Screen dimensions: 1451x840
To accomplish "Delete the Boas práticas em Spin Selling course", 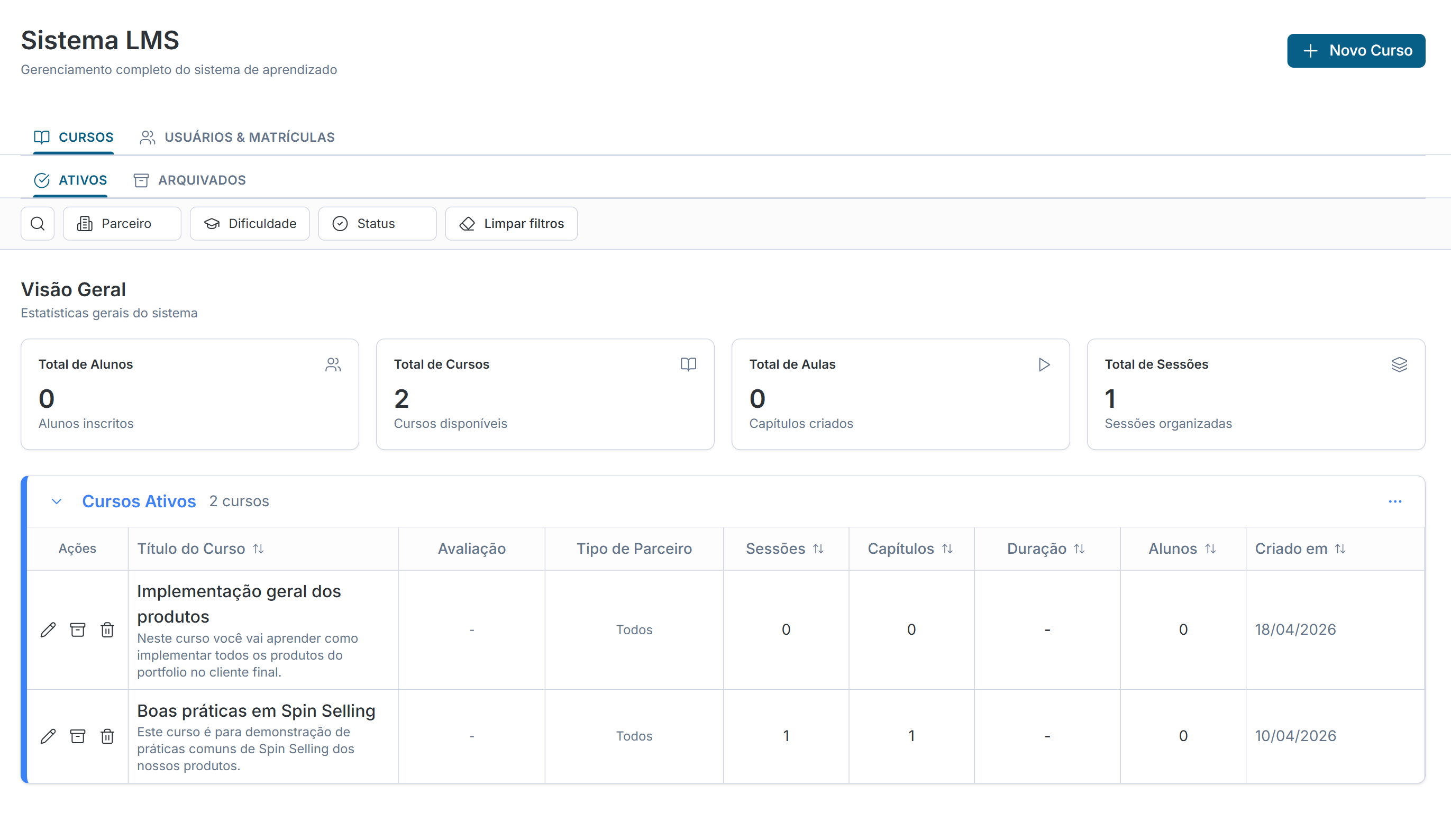I will pyautogui.click(x=108, y=736).
